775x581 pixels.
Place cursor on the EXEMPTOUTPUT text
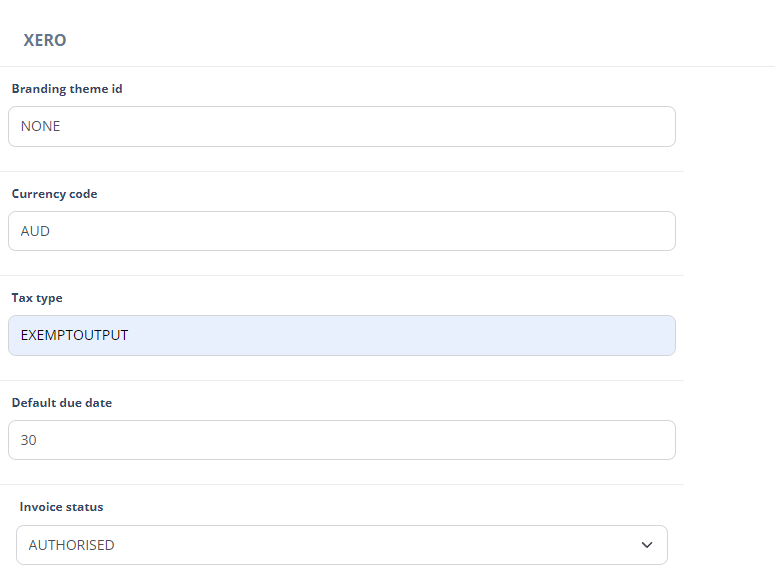75,336
